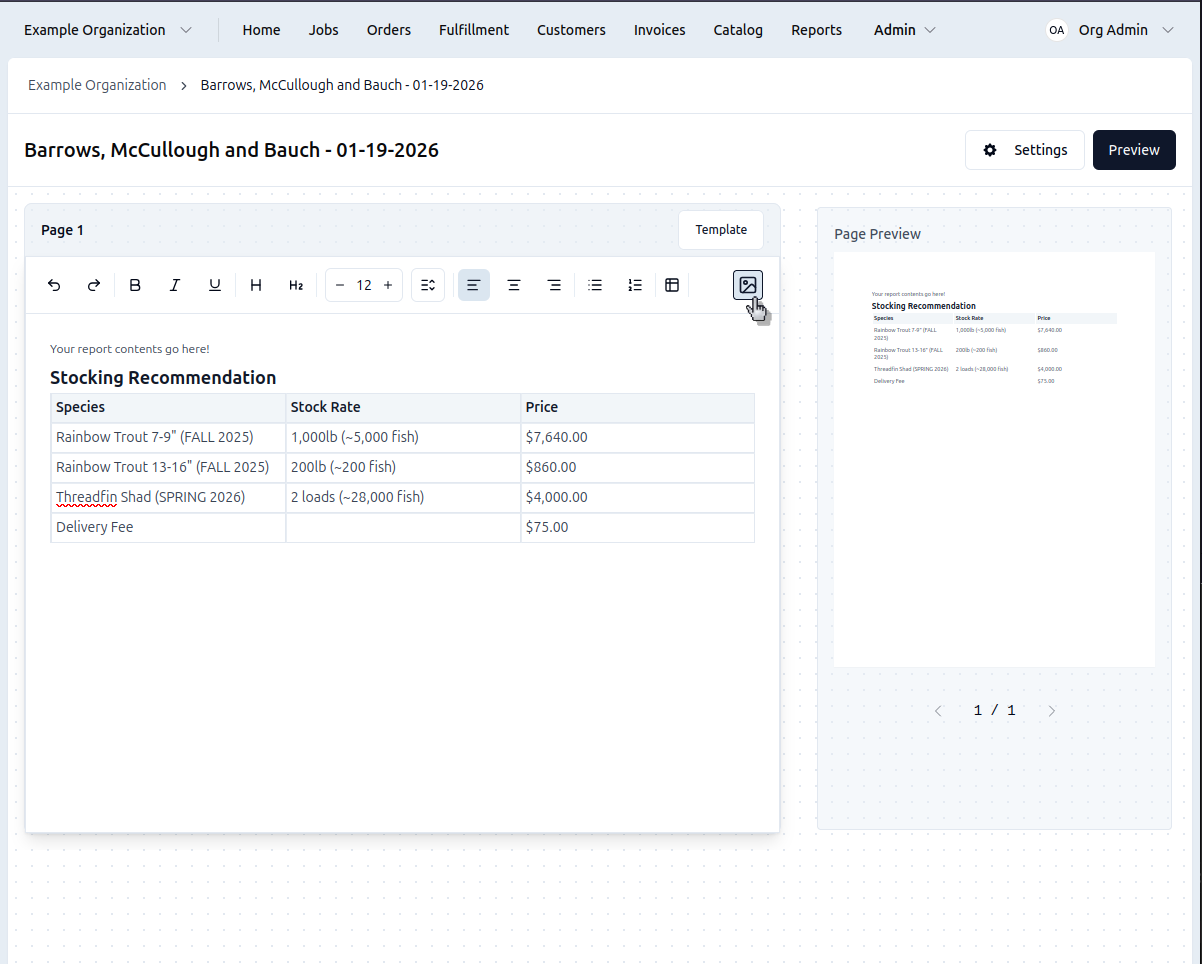Toggle italic formatting

175,285
